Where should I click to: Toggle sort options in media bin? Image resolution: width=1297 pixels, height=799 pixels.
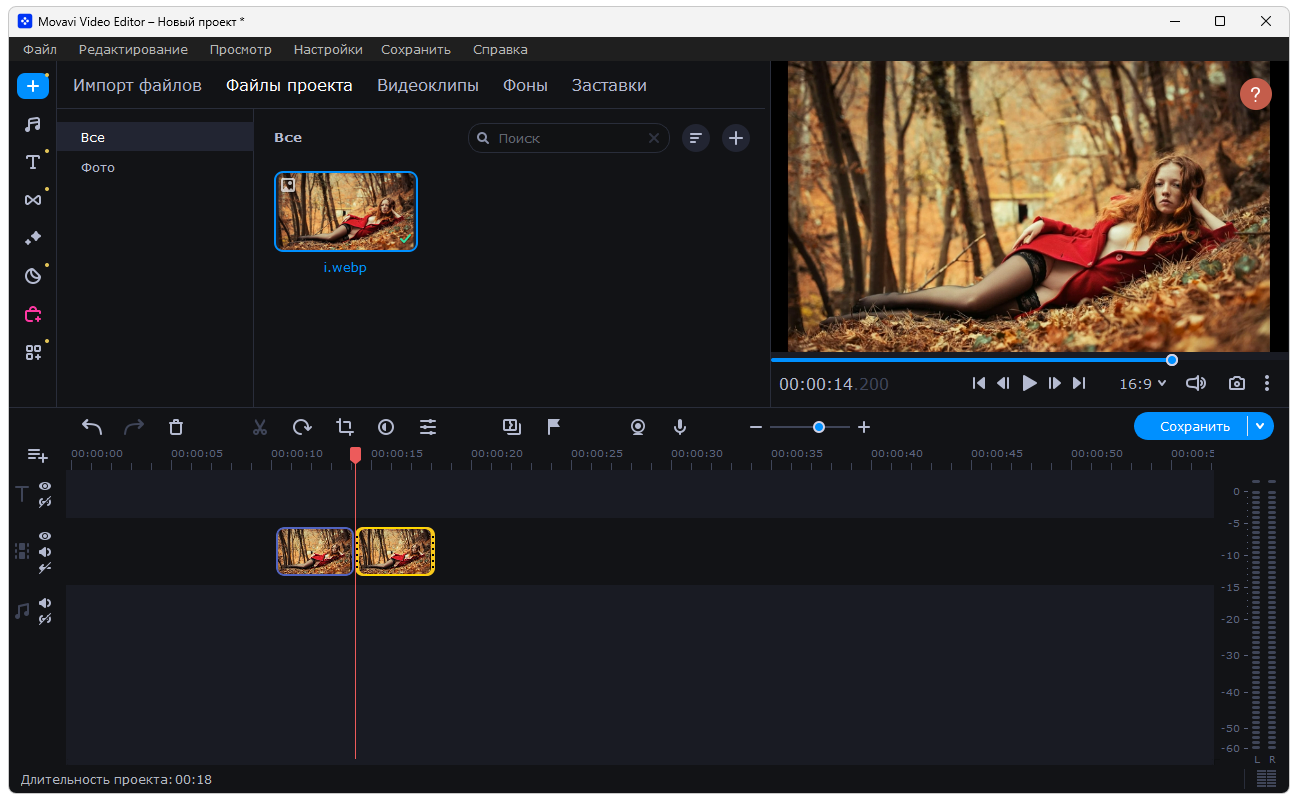point(696,138)
